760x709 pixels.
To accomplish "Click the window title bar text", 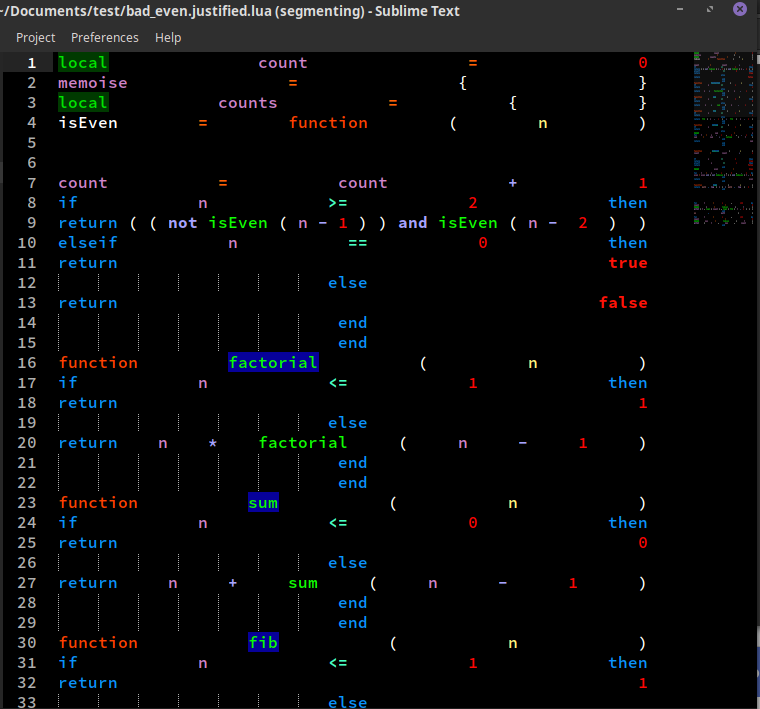I will point(230,11).
